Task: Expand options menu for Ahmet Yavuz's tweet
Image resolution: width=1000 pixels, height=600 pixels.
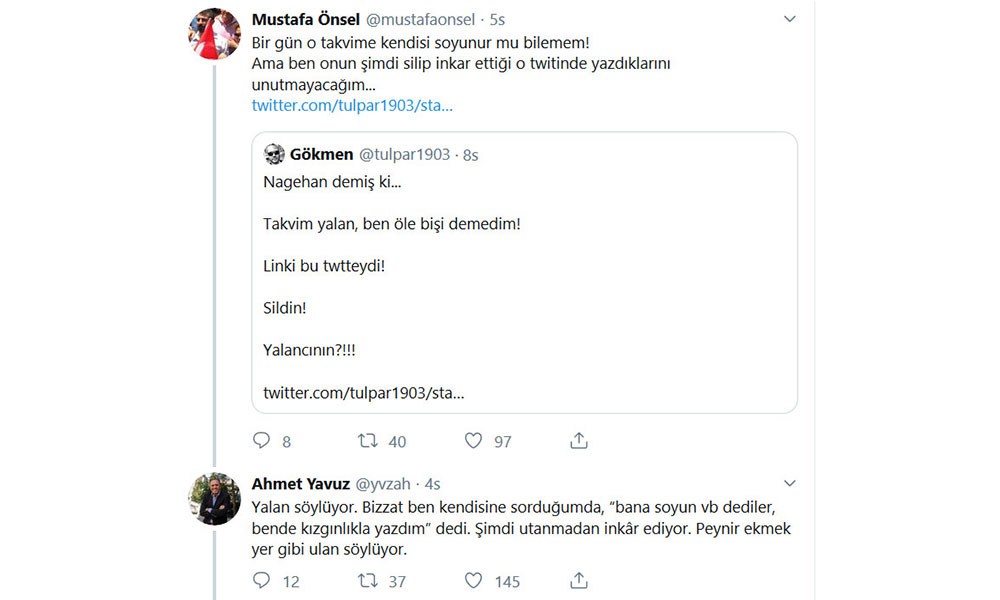Action: point(789,485)
